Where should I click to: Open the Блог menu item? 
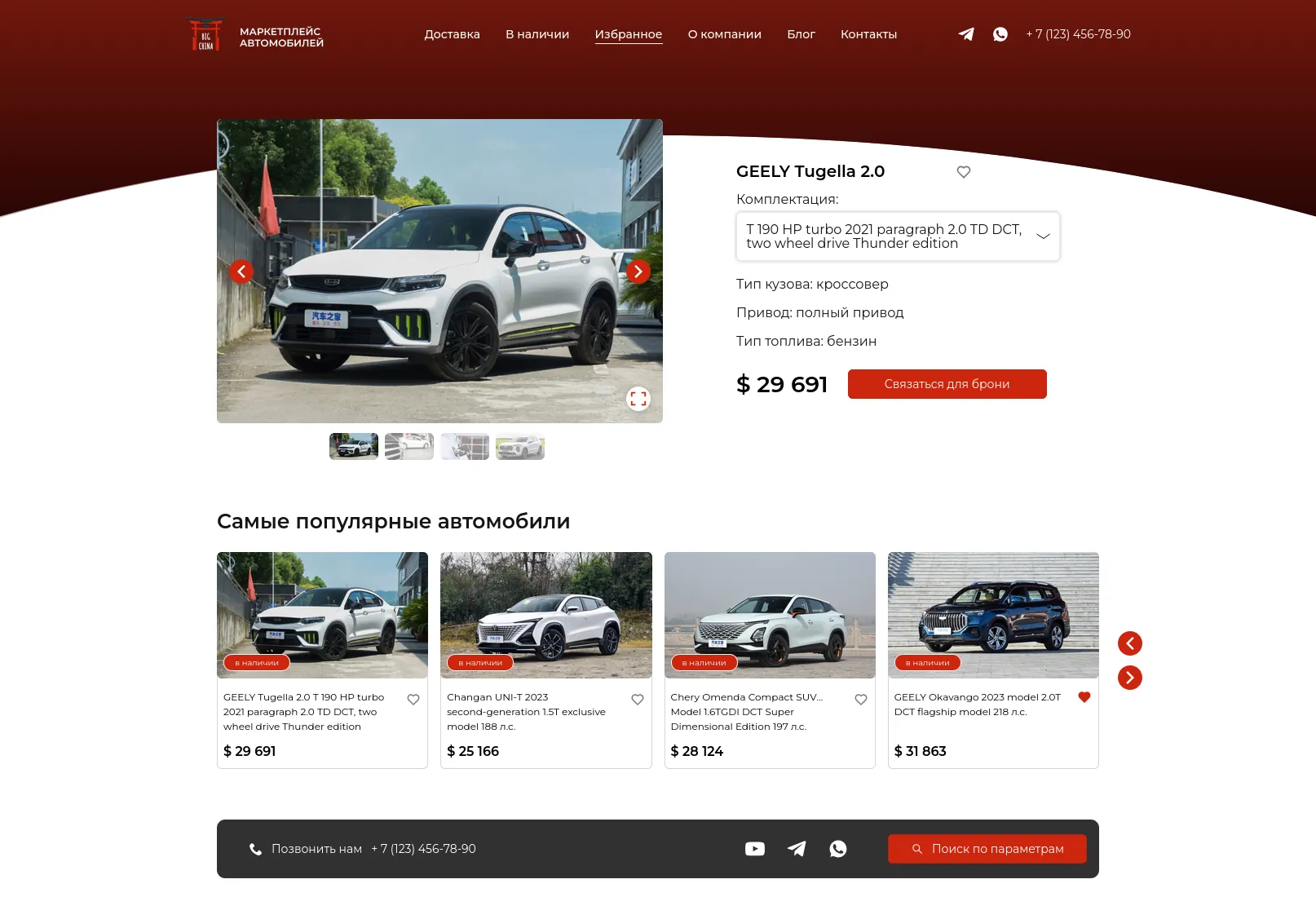tap(802, 34)
